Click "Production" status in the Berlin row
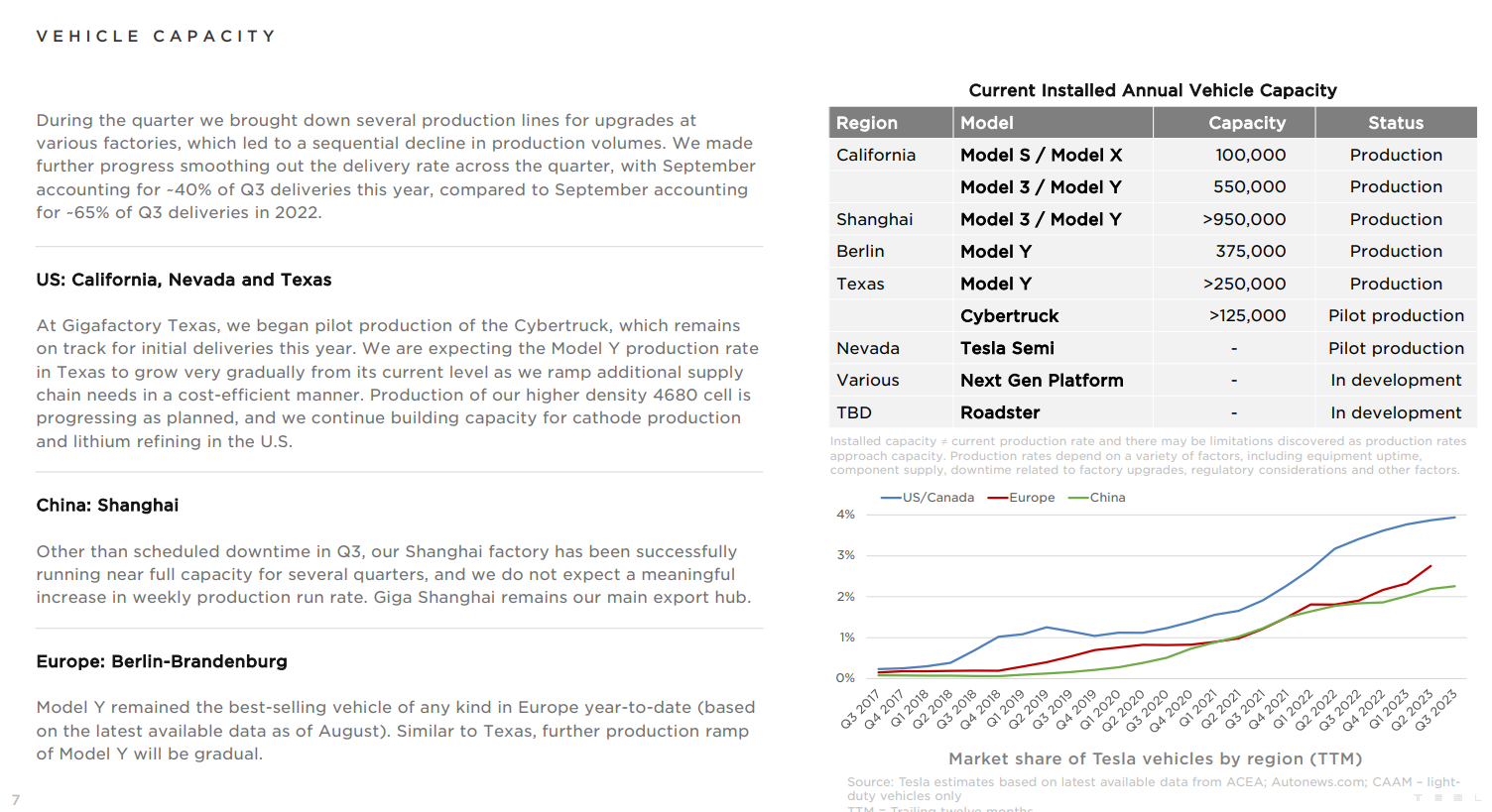 1396,251
